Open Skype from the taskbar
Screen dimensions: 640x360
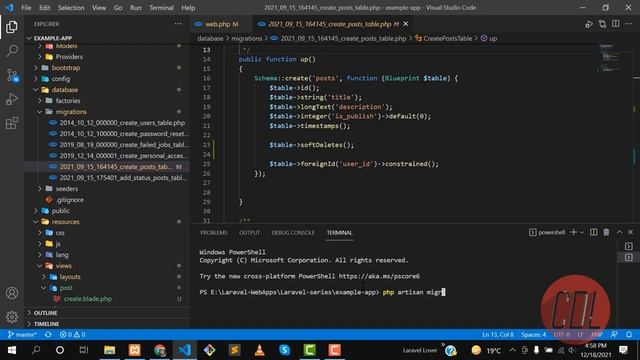pos(284,350)
